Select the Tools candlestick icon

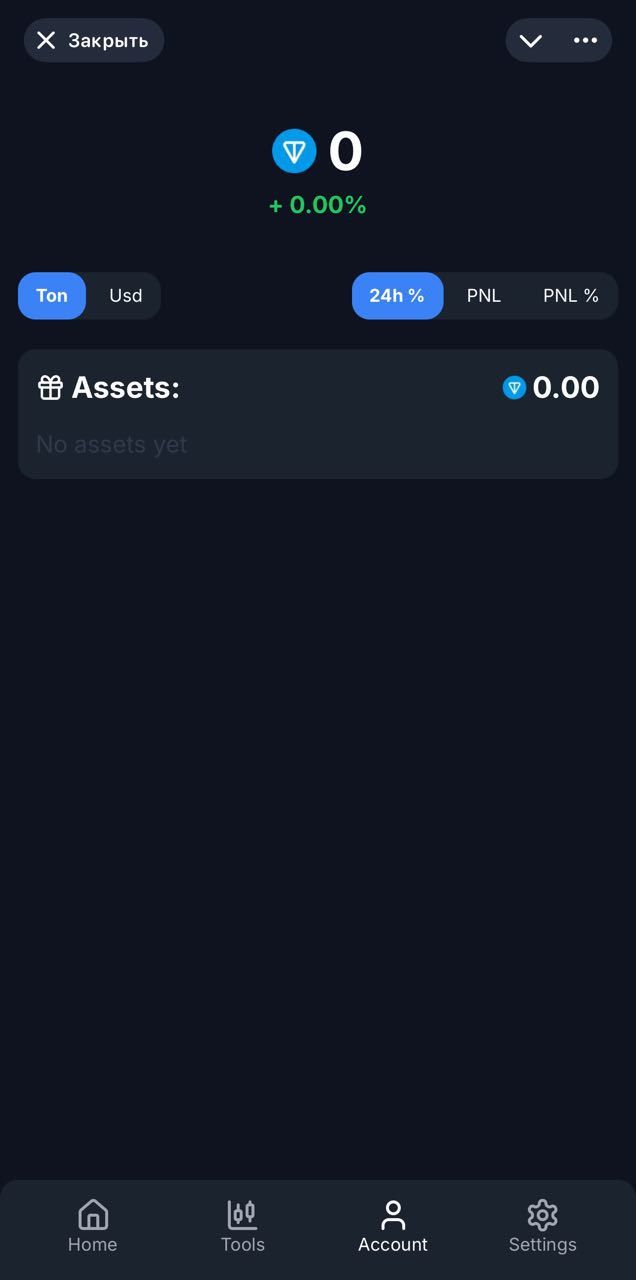pyautogui.click(x=242, y=1213)
